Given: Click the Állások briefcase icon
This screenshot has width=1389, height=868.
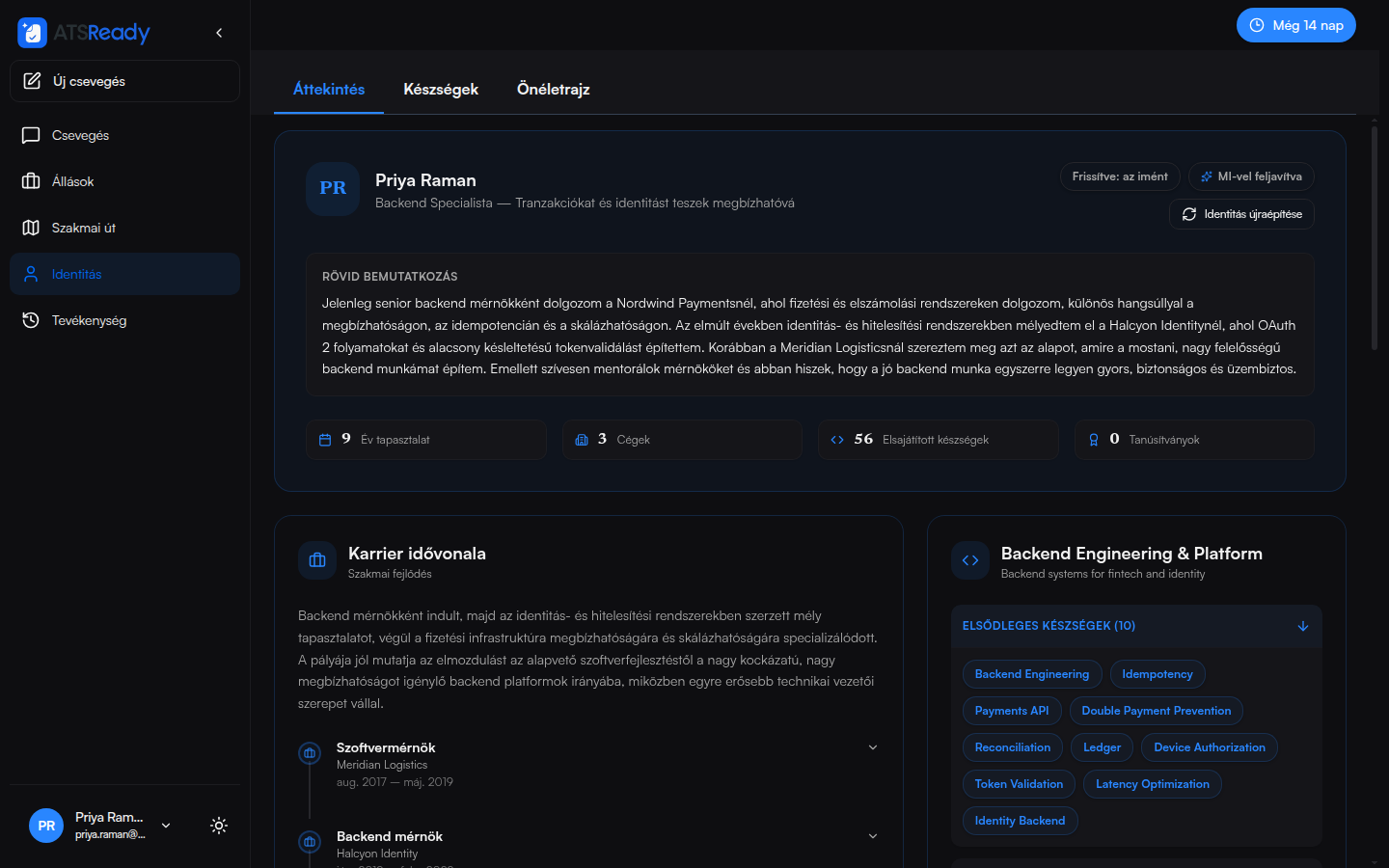Looking at the screenshot, I should point(31,181).
